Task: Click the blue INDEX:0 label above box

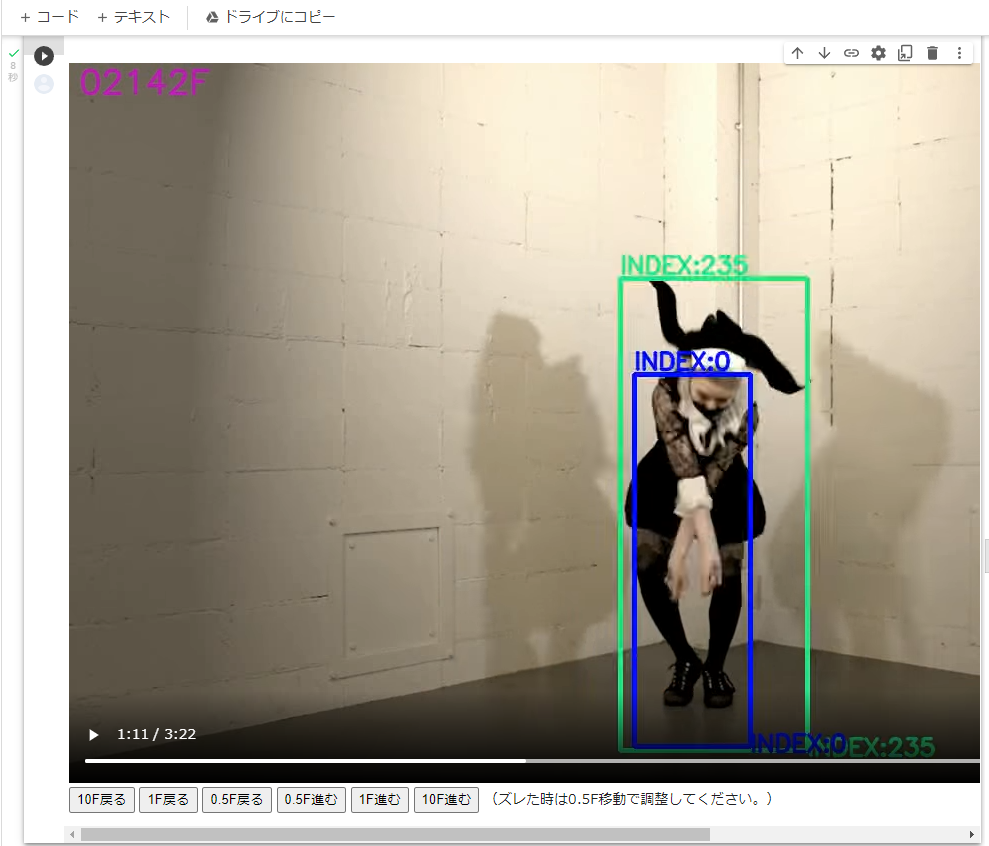Action: point(682,361)
